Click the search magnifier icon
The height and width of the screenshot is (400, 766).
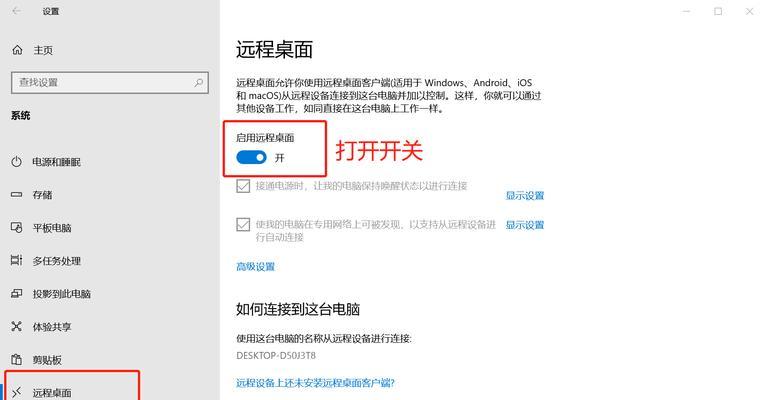(198, 83)
